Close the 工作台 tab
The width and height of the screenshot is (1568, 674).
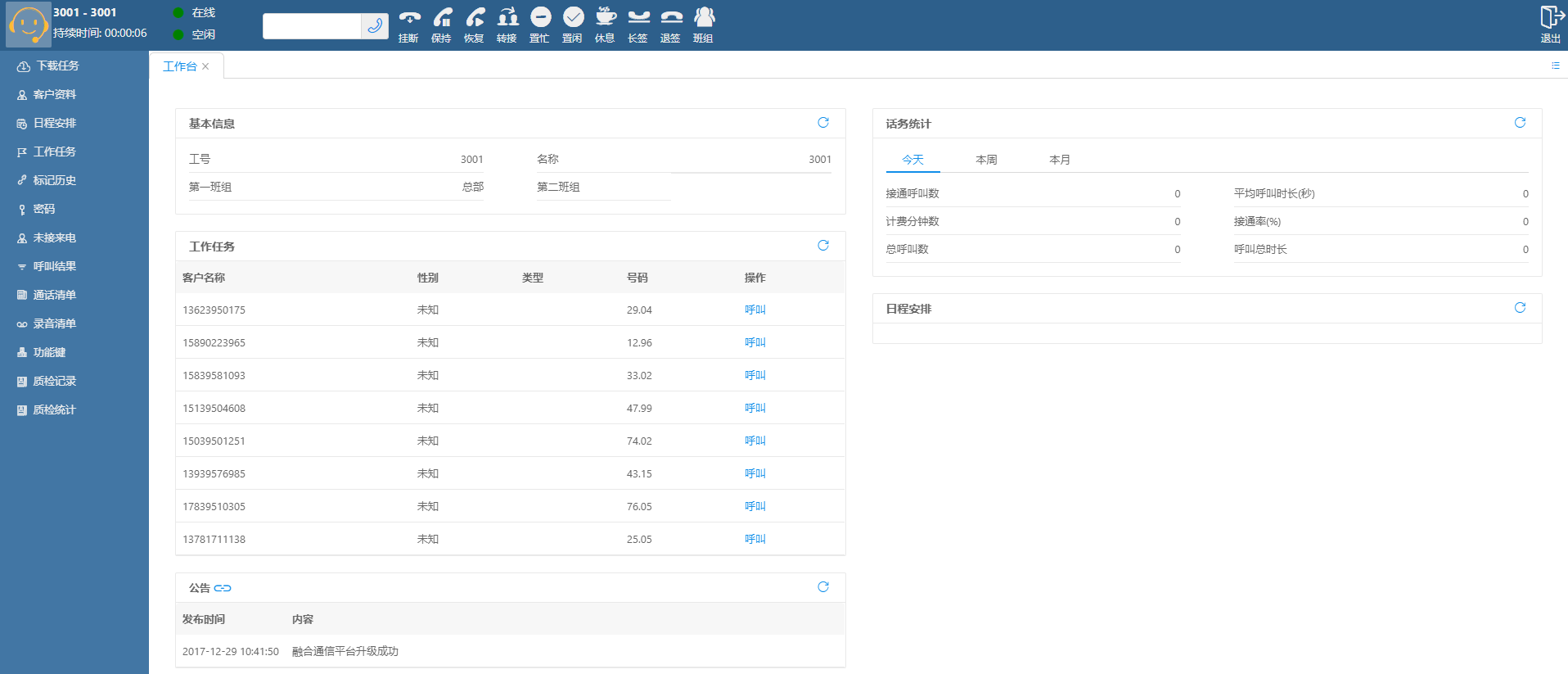tap(205, 66)
